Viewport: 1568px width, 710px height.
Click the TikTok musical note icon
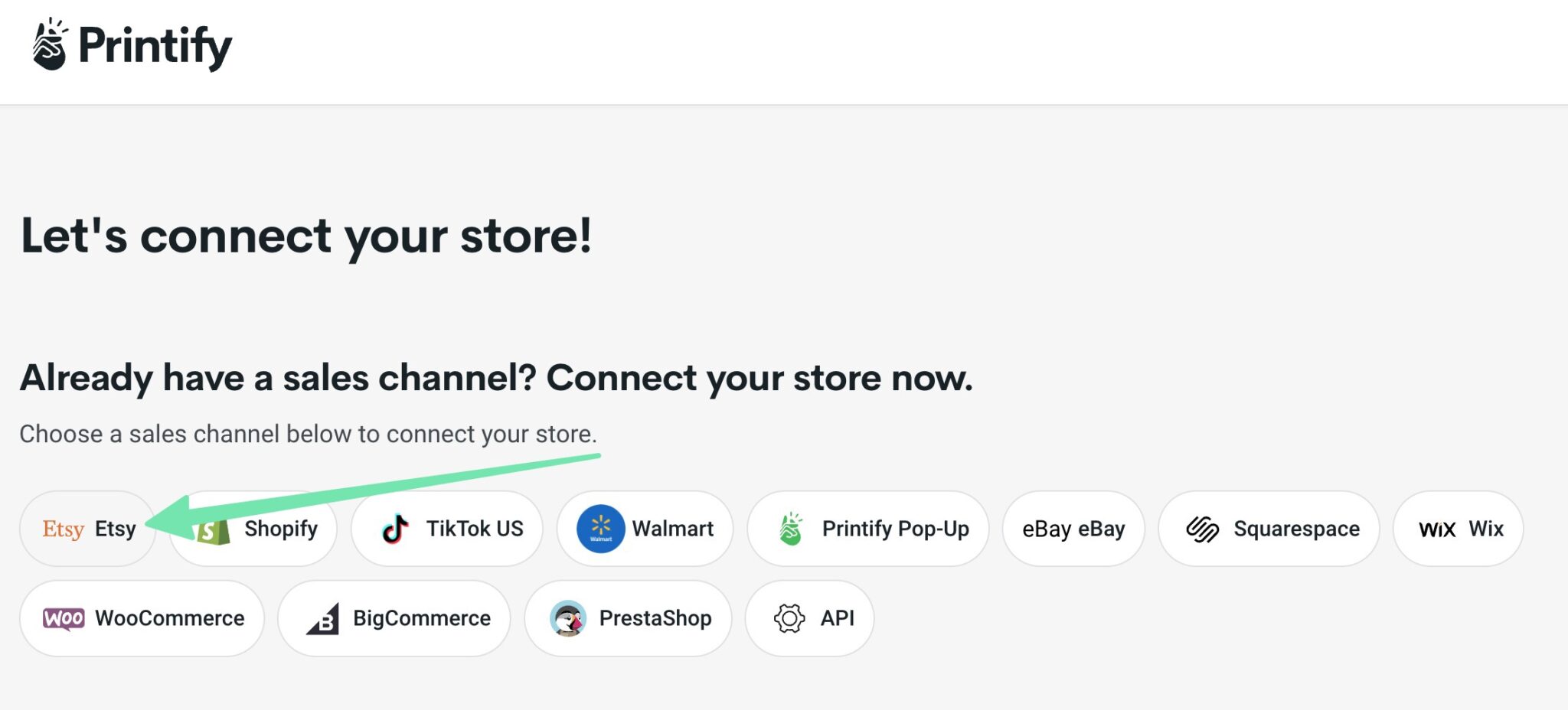tap(394, 529)
